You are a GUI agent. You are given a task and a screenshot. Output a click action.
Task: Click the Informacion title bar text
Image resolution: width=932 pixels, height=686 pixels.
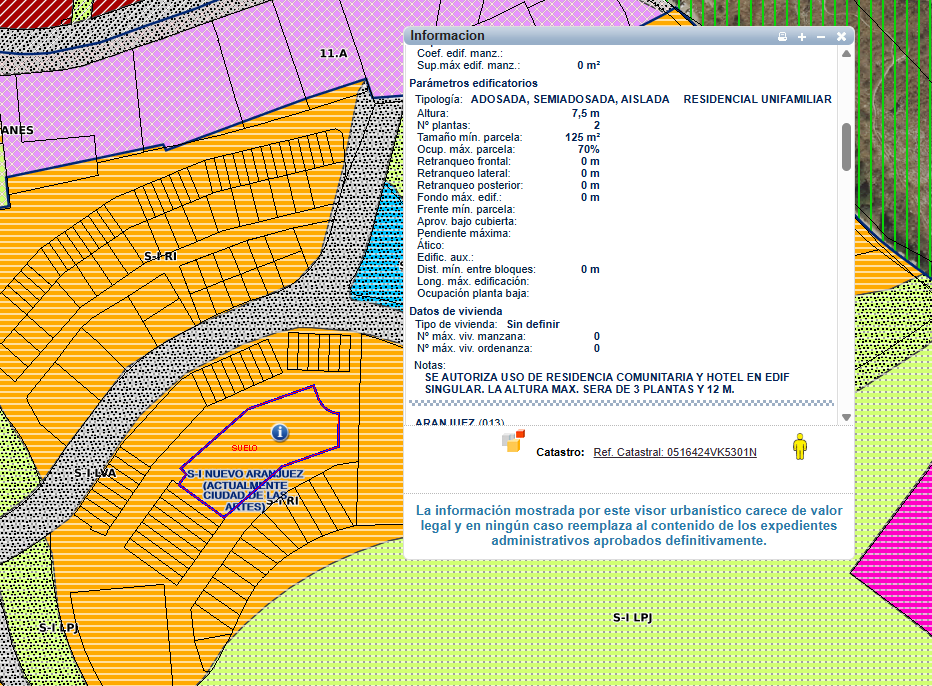coord(447,36)
